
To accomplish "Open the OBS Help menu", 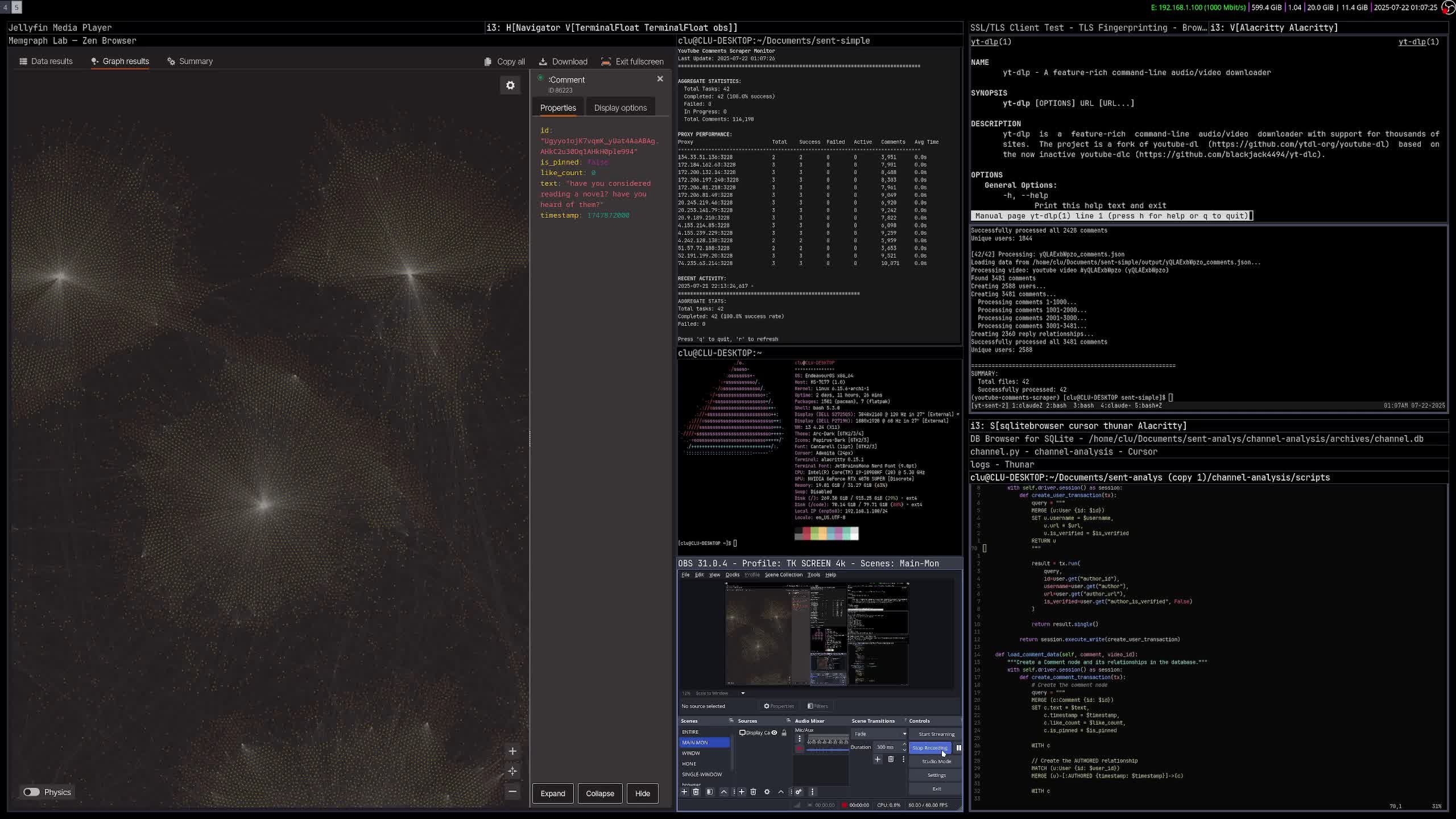I will [x=831, y=575].
